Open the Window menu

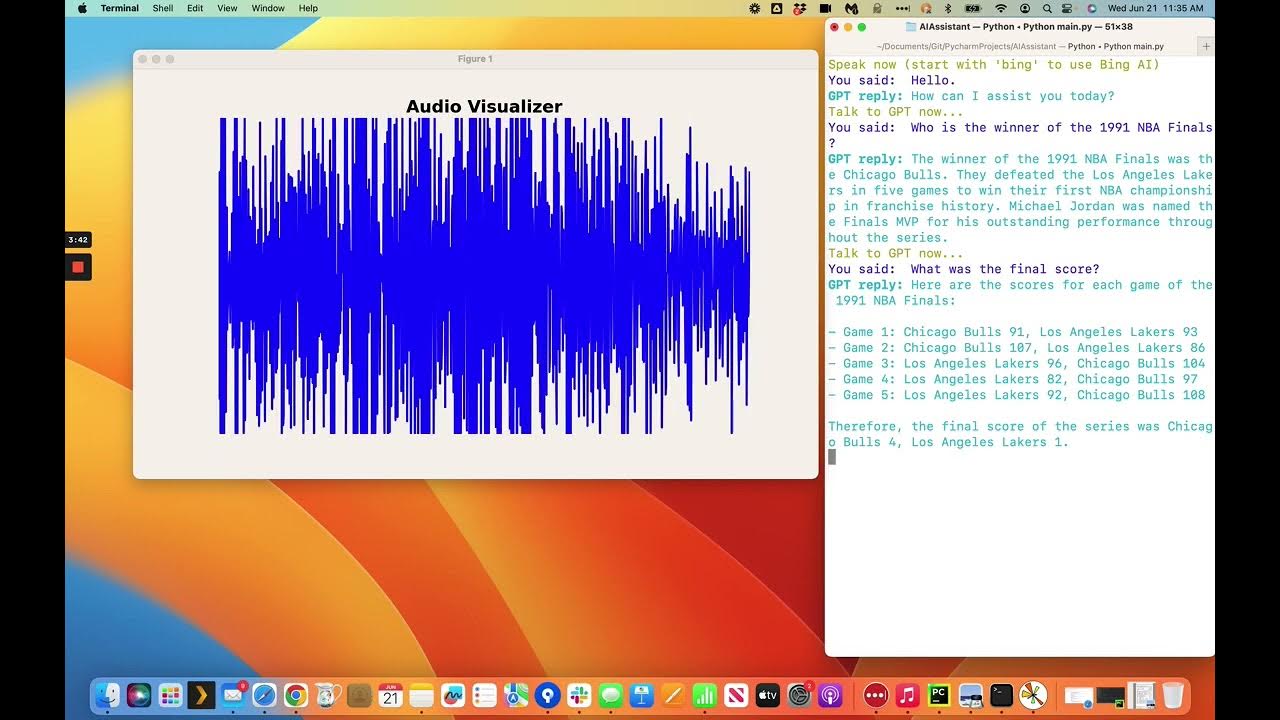point(268,8)
